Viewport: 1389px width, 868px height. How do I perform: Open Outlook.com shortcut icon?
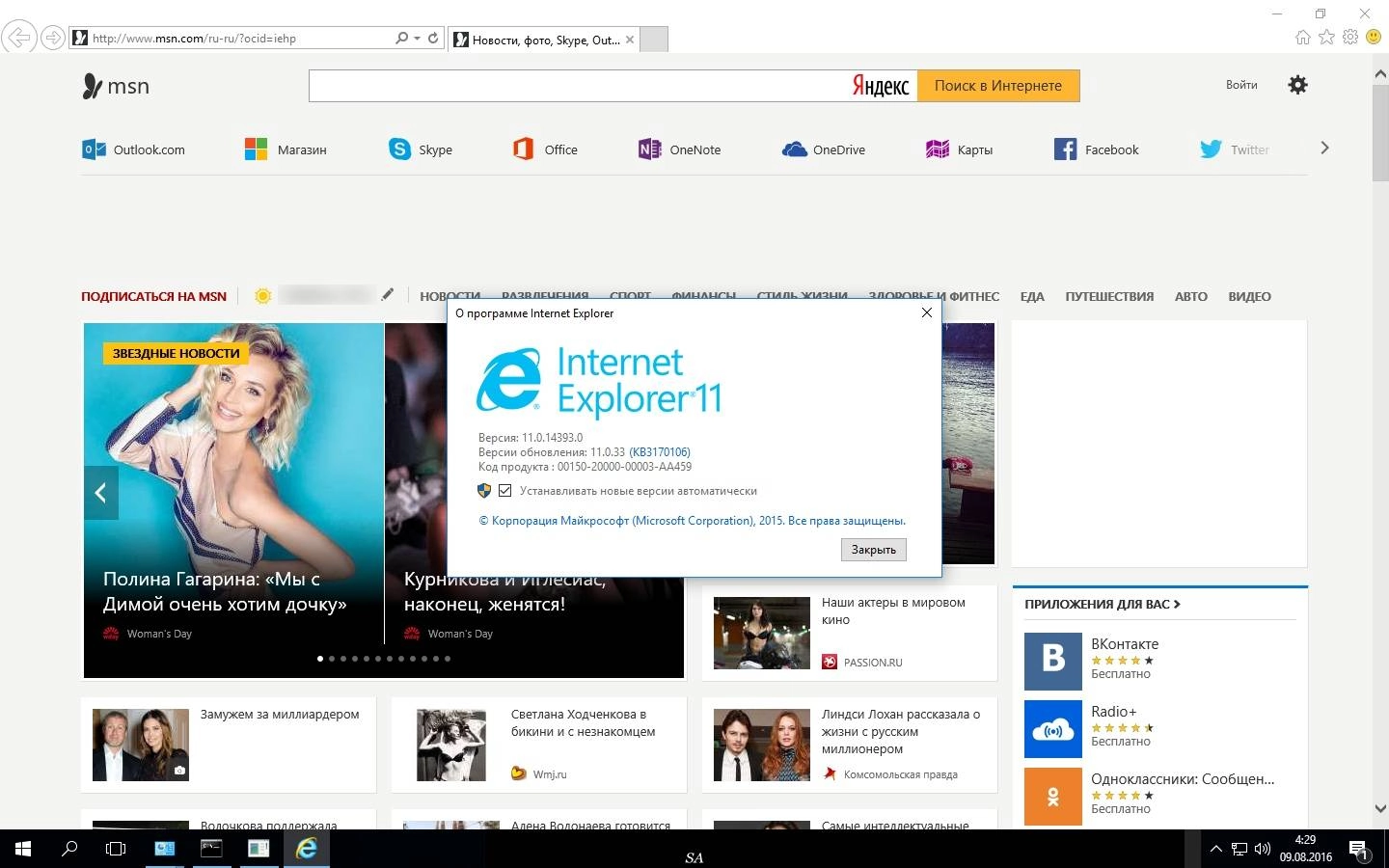pos(94,149)
